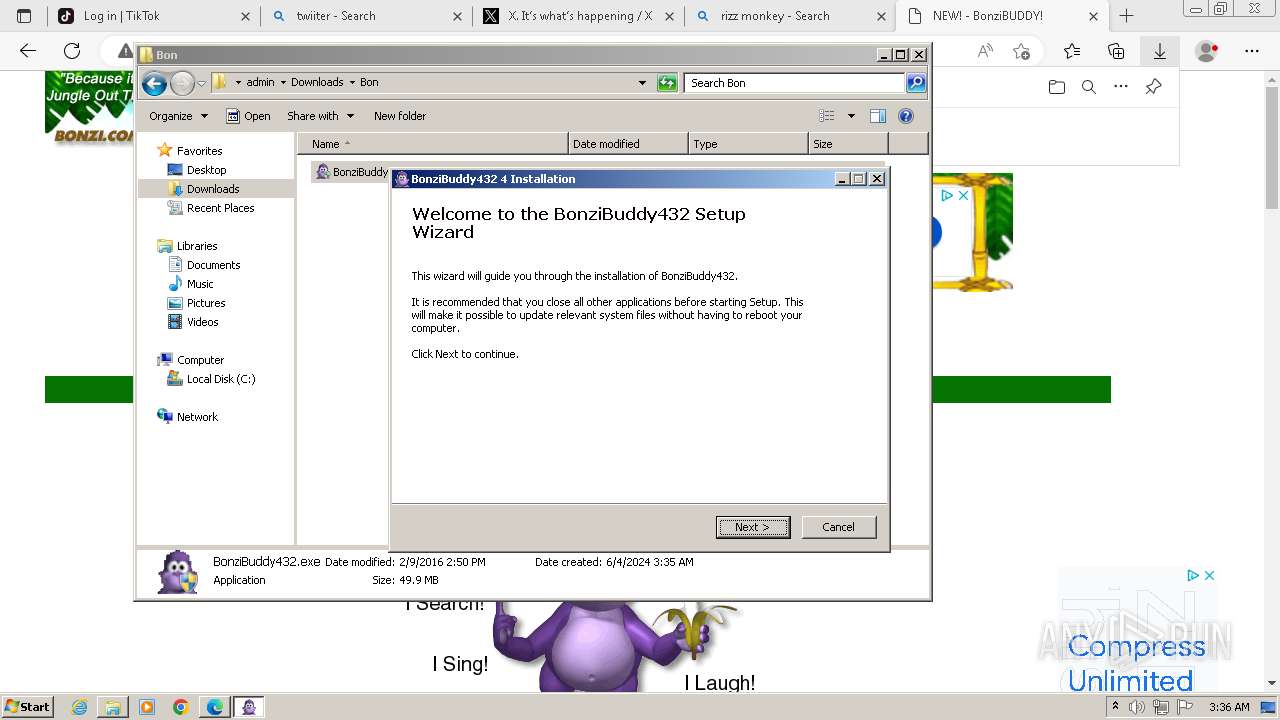Sort files by Name column
Image resolution: width=1280 pixels, height=720 pixels.
(432, 144)
